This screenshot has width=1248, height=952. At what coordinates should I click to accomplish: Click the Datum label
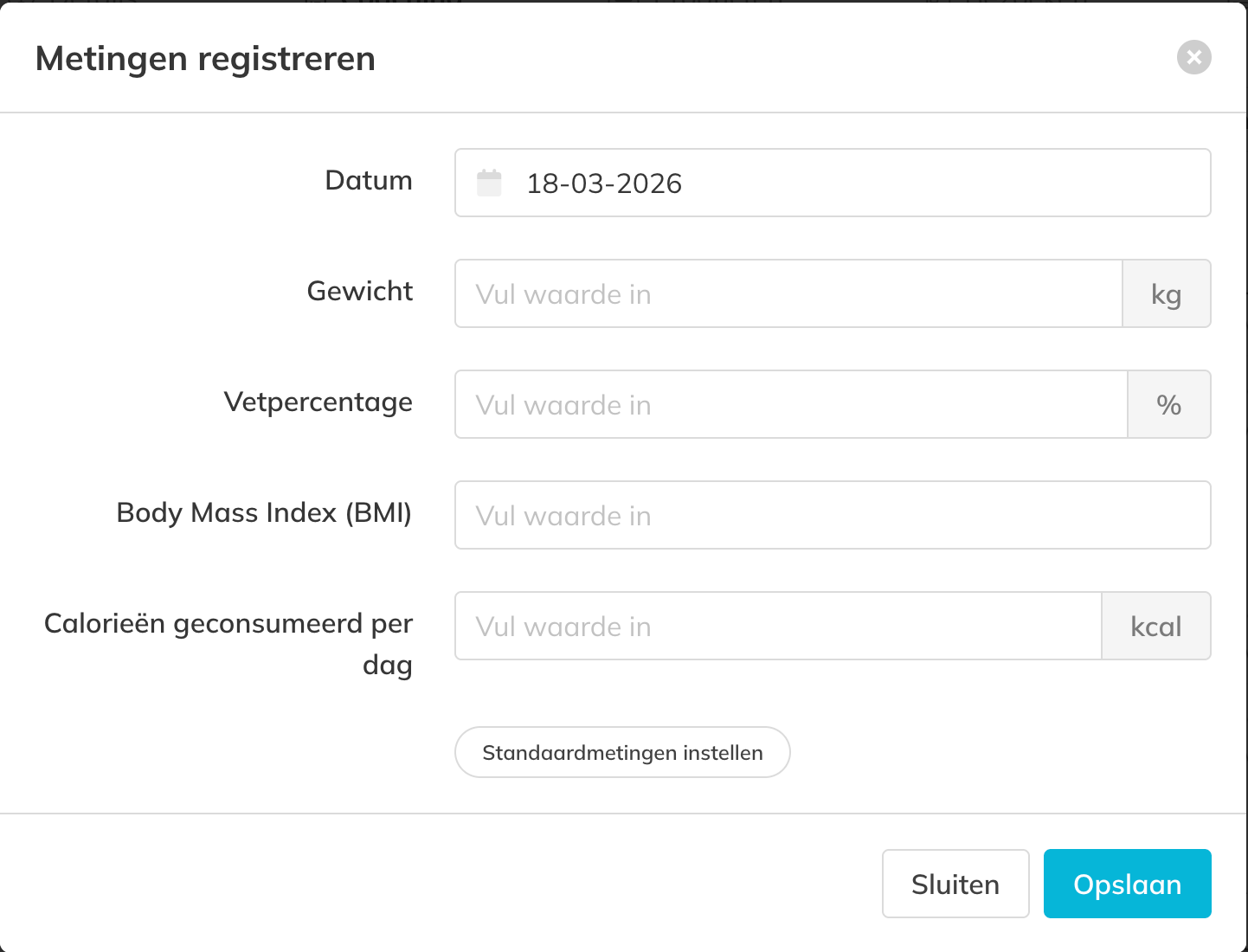[369, 180]
